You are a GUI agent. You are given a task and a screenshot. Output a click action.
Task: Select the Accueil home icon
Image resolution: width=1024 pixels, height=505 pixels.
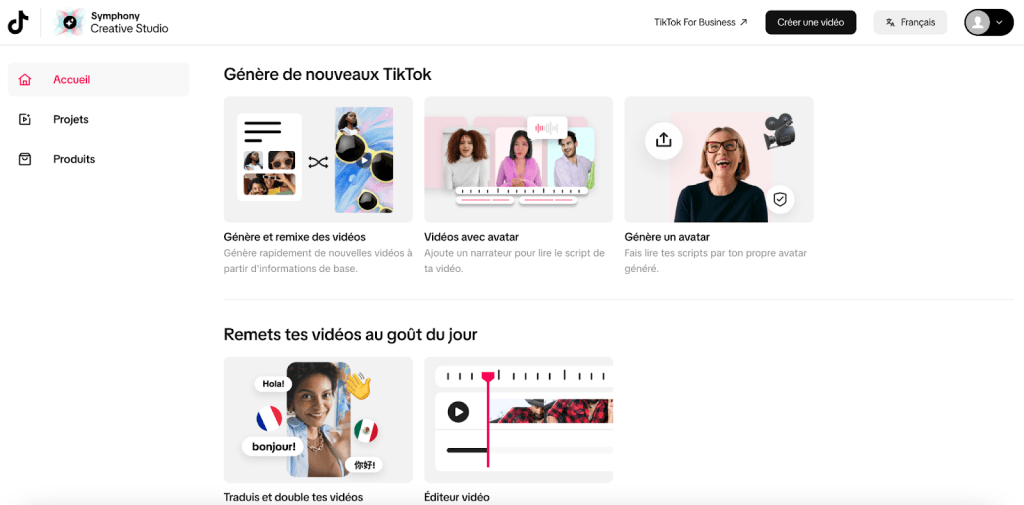25,80
